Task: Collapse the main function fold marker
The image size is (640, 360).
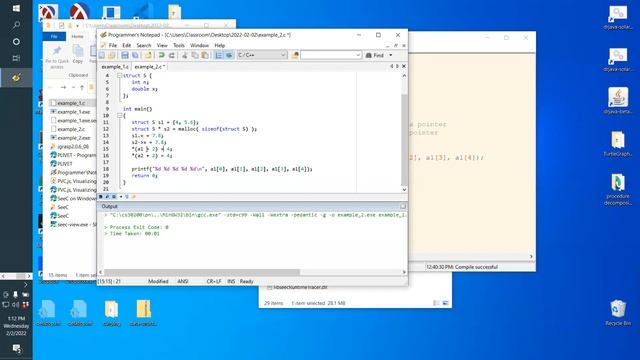Action: coord(120,116)
